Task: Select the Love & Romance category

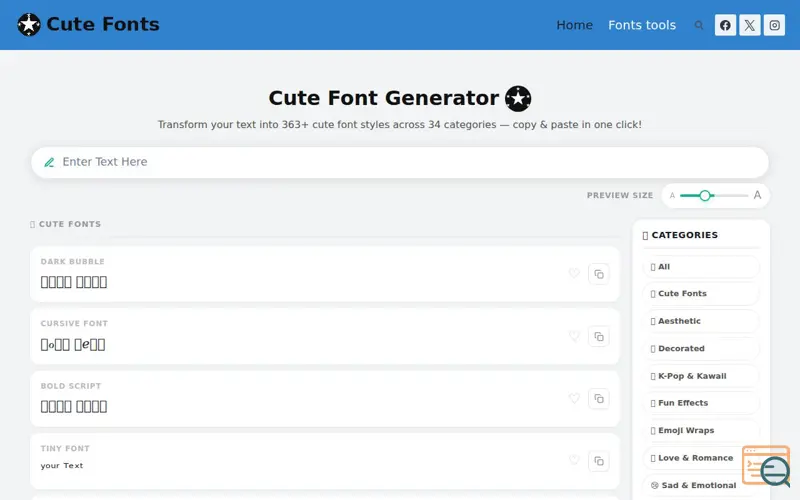Action: (x=701, y=458)
